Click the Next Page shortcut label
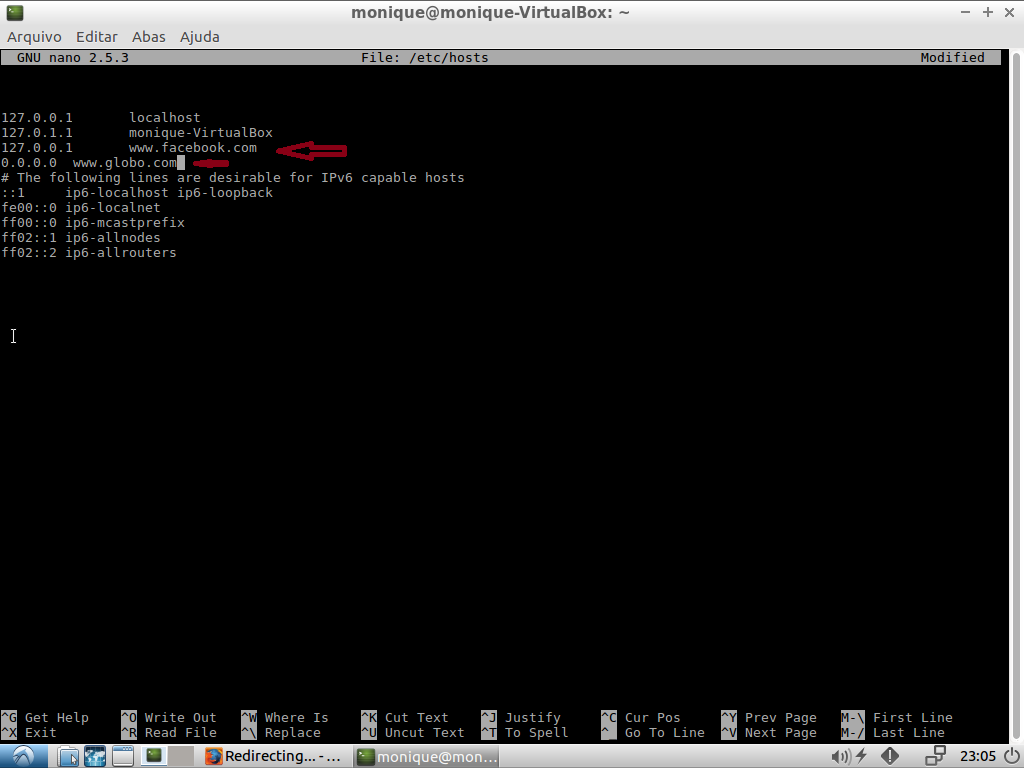 (780, 733)
